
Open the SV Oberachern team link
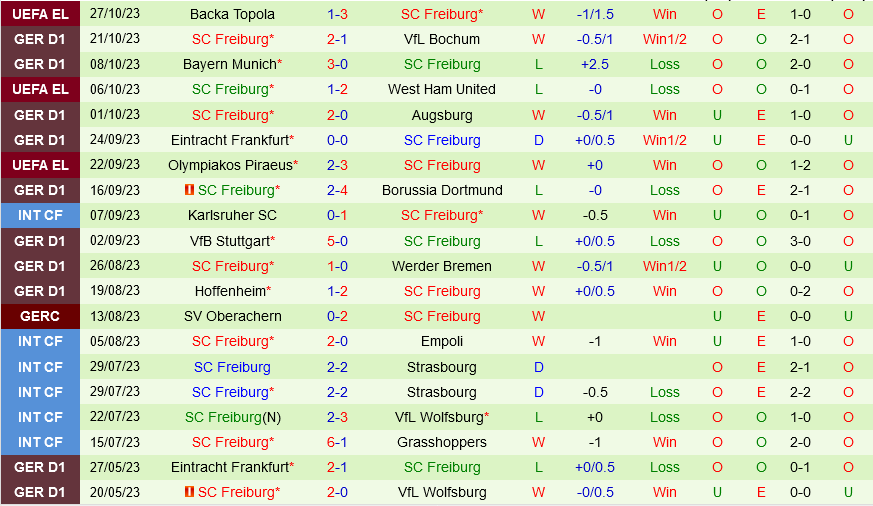232,316
